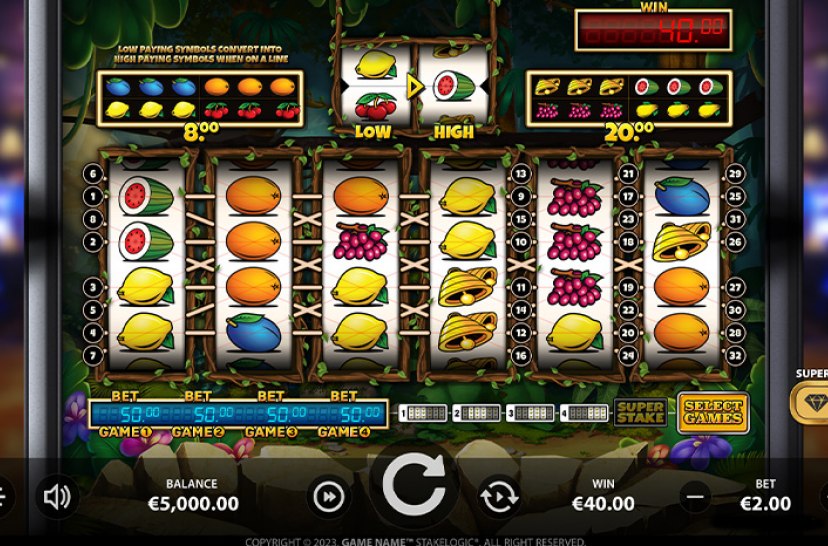Click the large spin button

coord(413,483)
